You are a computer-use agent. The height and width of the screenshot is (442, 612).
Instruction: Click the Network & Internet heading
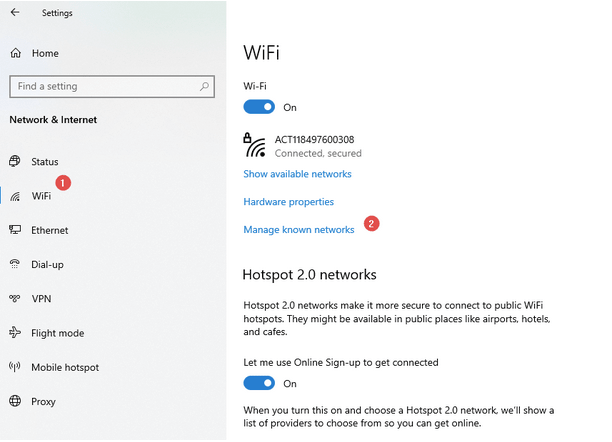[53, 120]
